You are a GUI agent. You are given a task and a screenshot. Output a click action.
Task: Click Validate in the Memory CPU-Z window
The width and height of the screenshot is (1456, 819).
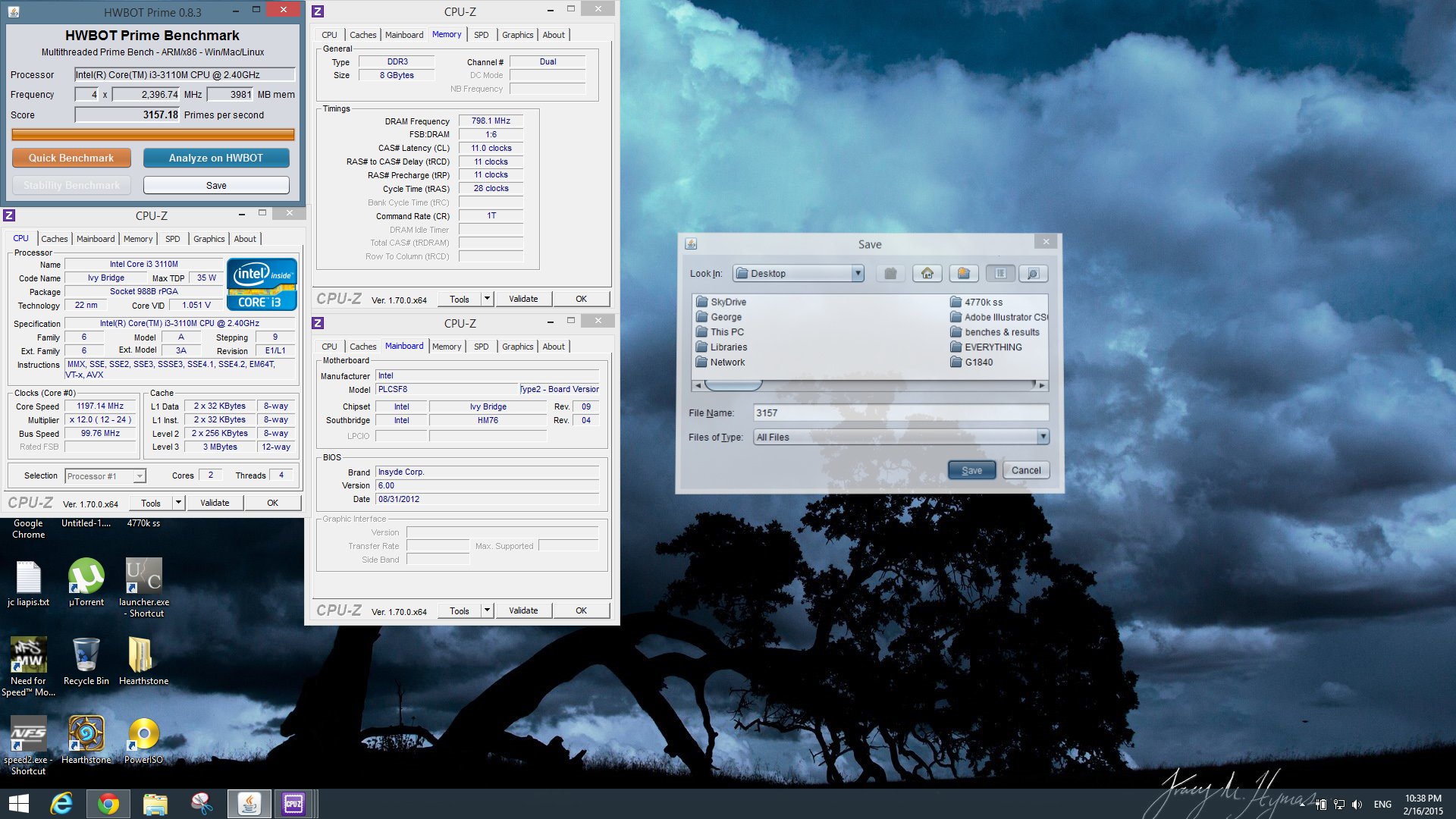coord(523,299)
